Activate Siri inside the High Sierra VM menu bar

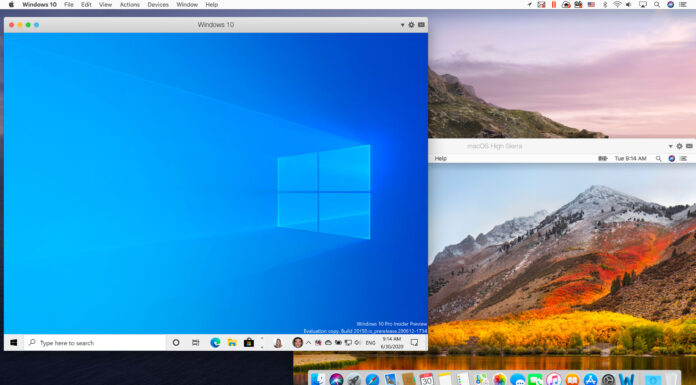click(x=672, y=159)
